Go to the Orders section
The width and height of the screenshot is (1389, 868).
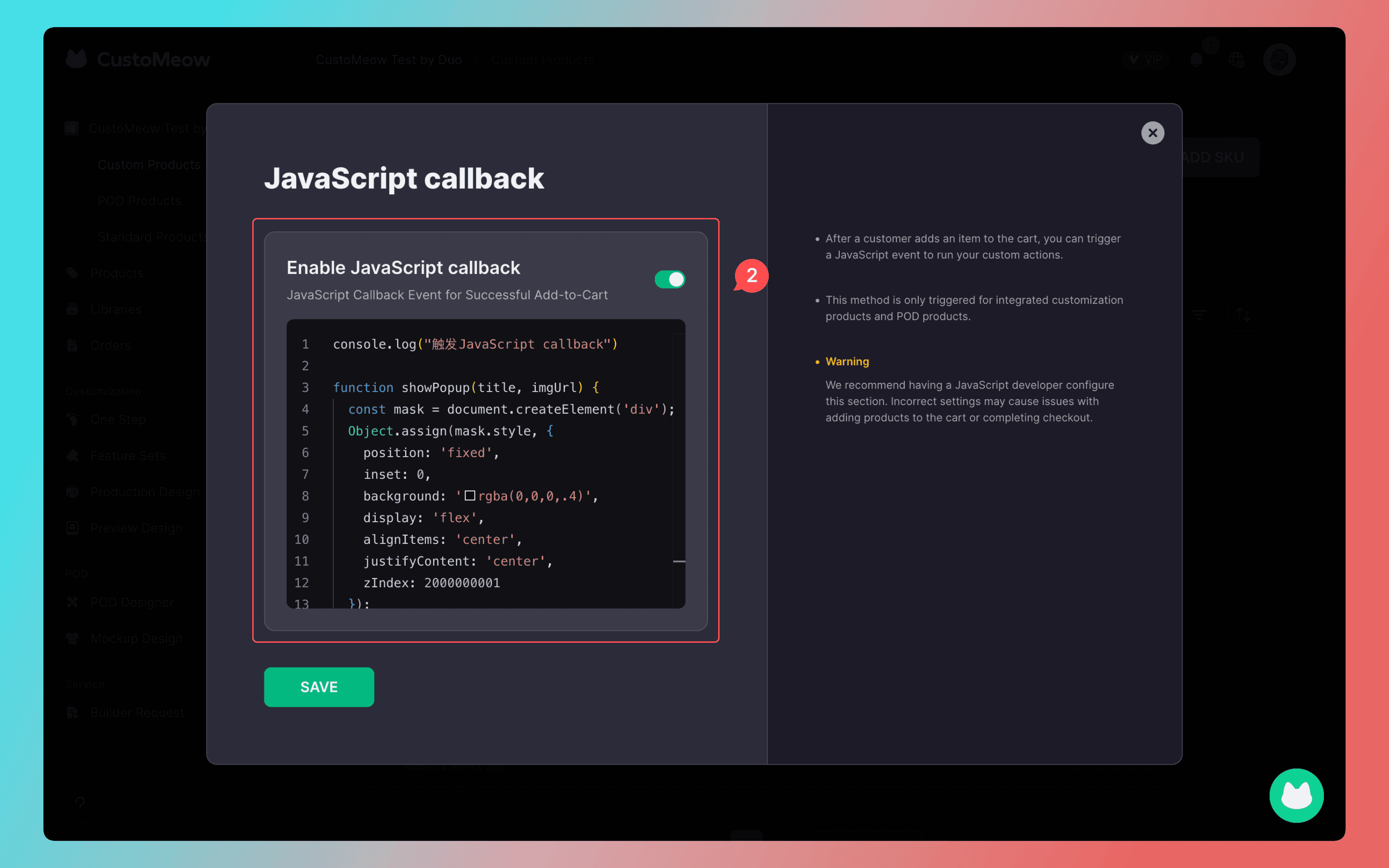tap(110, 346)
